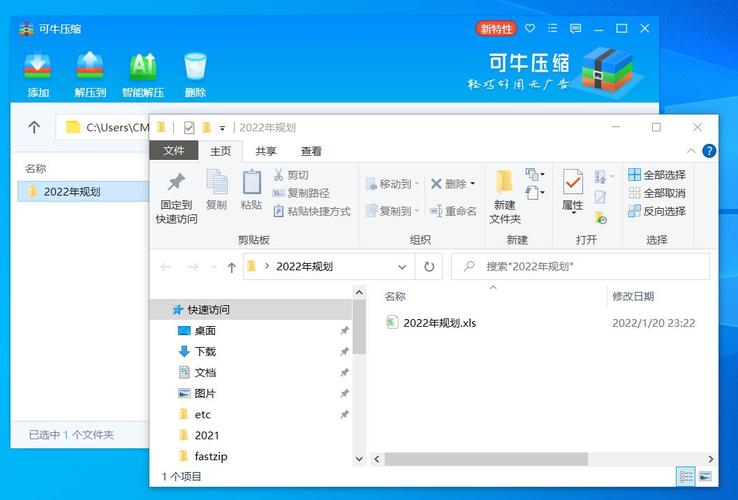Viewport: 738px width, 500px height.
Task: Click 固定到快速访问 pin icon
Action: [x=176, y=182]
